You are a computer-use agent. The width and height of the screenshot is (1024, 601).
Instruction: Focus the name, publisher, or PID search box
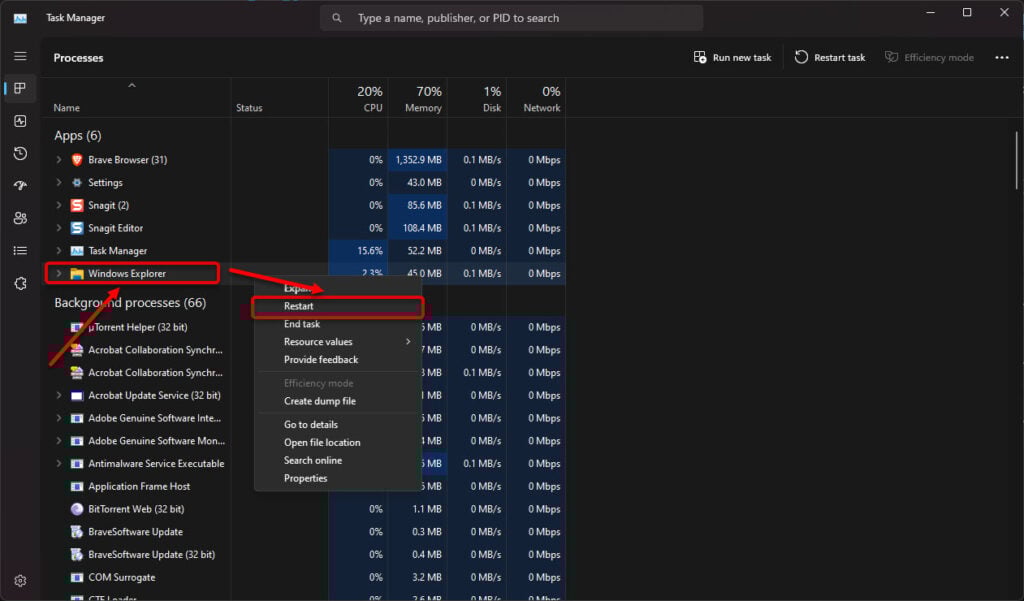(511, 18)
